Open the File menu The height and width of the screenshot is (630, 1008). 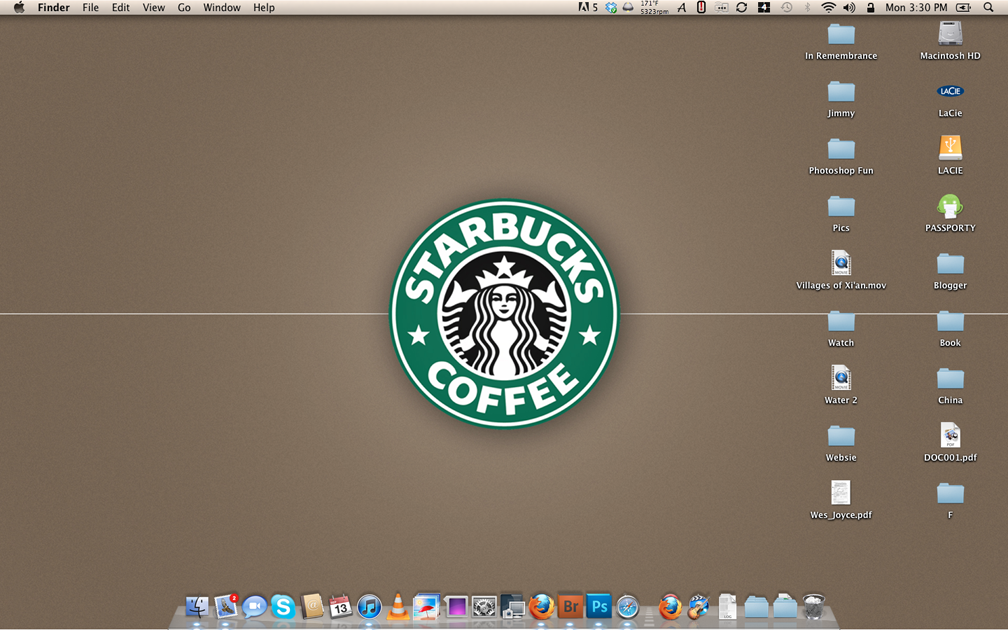coord(91,8)
